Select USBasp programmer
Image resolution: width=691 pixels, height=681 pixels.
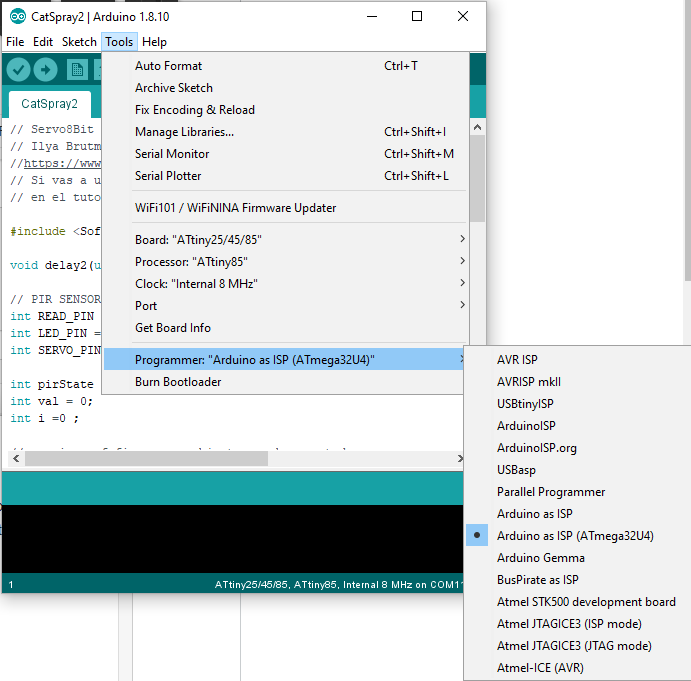click(x=578, y=470)
